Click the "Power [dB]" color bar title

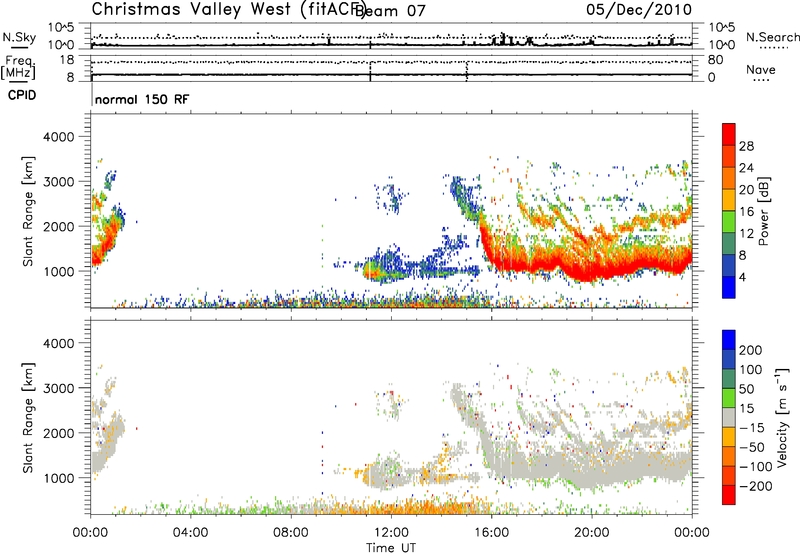(x=764, y=211)
